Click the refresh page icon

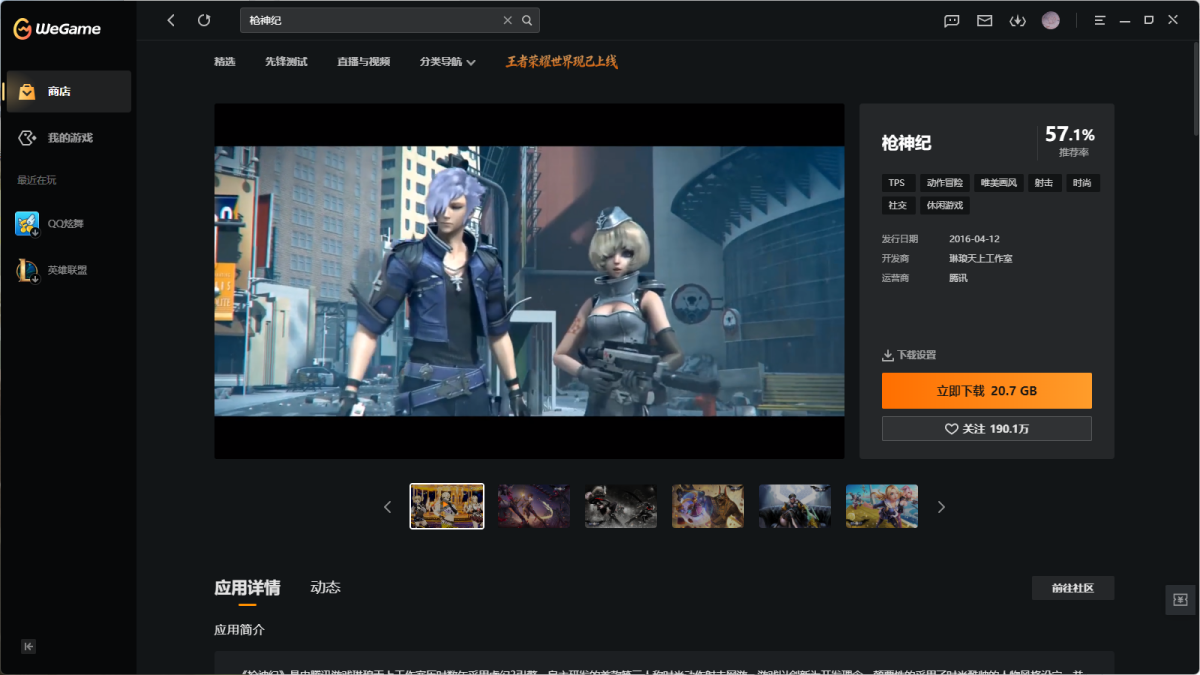tap(204, 20)
